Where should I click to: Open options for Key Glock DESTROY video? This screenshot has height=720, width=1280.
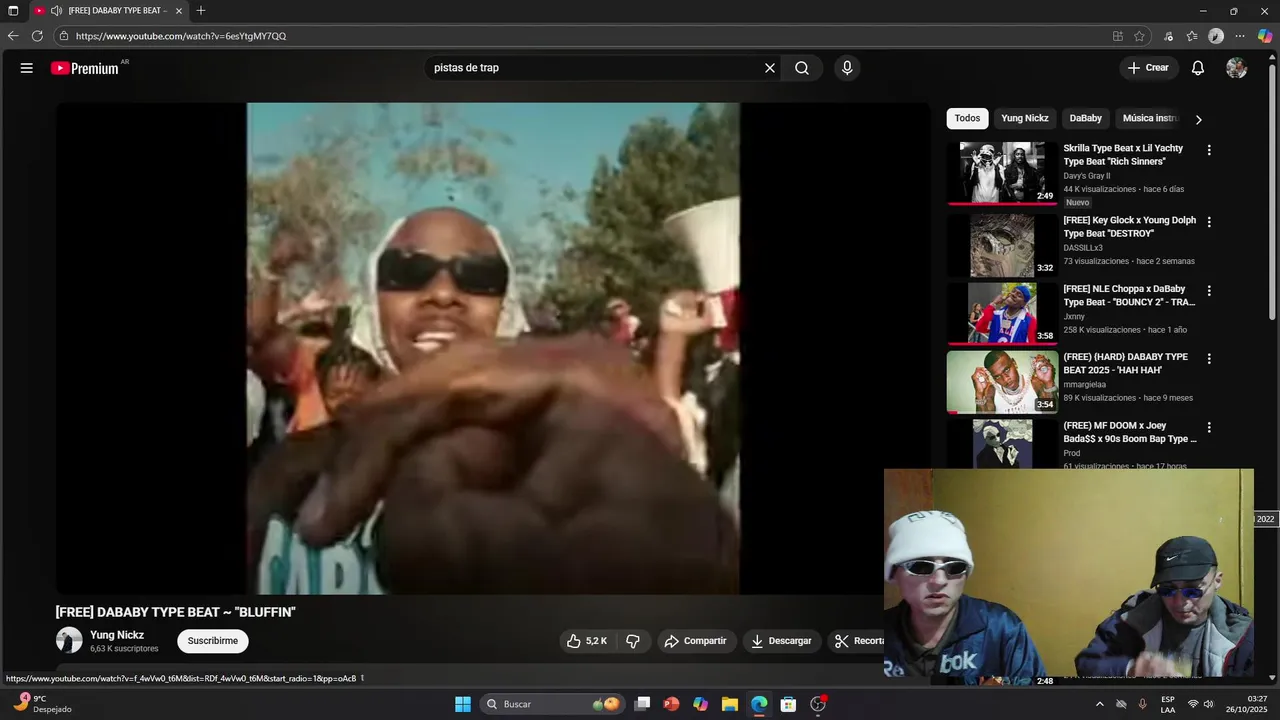[x=1209, y=222]
